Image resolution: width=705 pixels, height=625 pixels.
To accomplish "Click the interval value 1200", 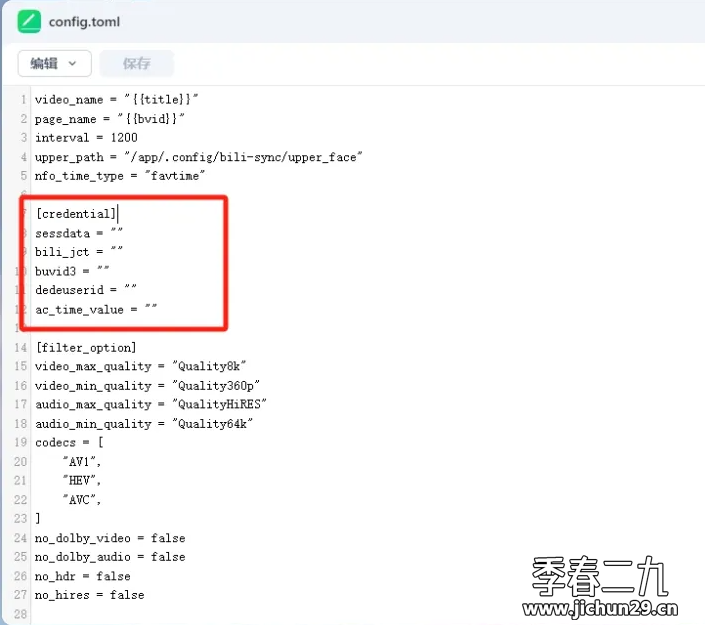I will click(124, 138).
